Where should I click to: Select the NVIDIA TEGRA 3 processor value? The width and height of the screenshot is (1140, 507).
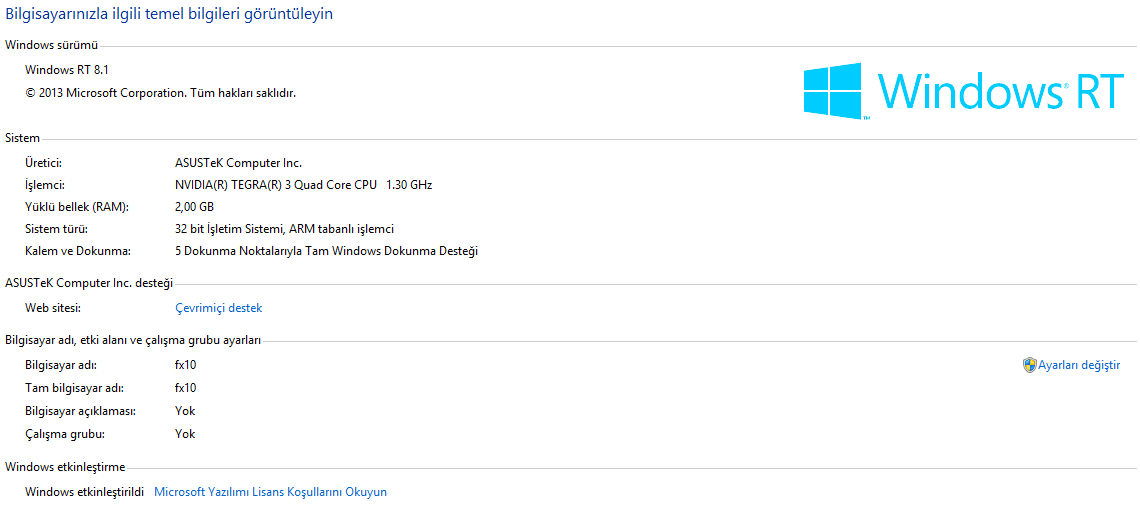point(303,185)
